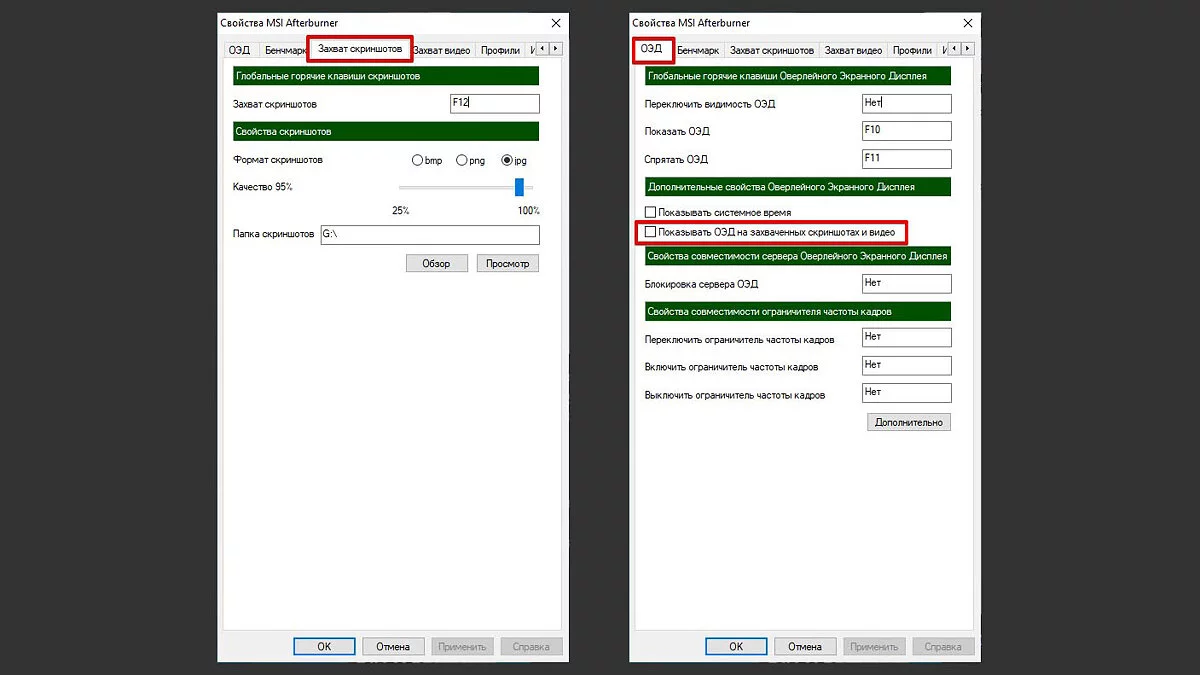The image size is (1200, 675).
Task: Click the Обзор button
Action: [x=437, y=263]
